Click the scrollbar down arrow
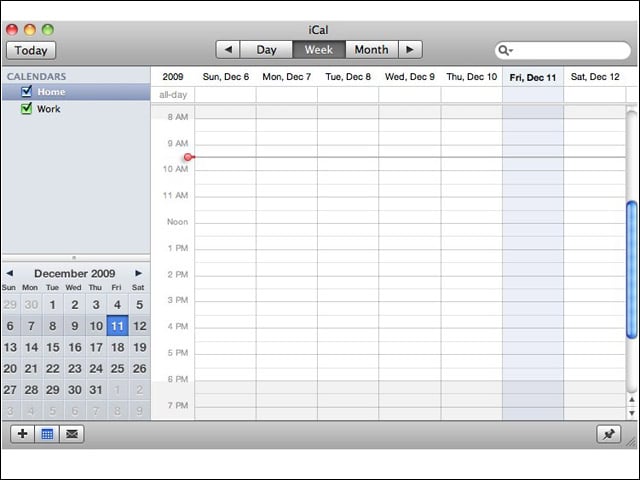 coord(632,413)
